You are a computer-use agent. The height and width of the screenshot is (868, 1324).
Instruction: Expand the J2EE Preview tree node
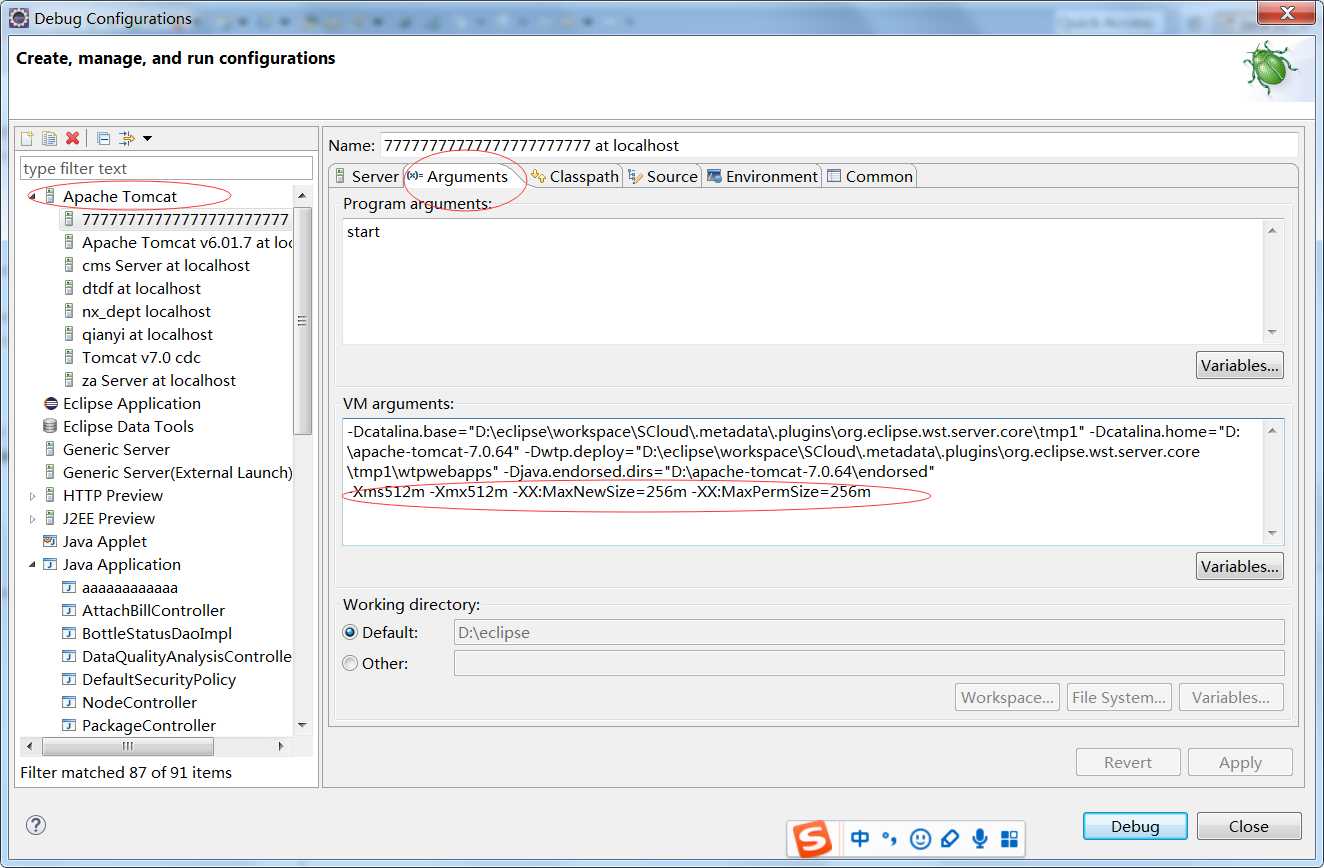point(32,519)
